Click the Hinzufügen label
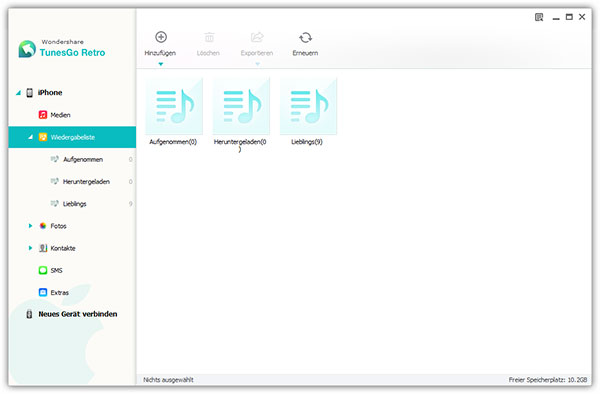Image resolution: width=600 pixels, height=394 pixels. [160, 53]
